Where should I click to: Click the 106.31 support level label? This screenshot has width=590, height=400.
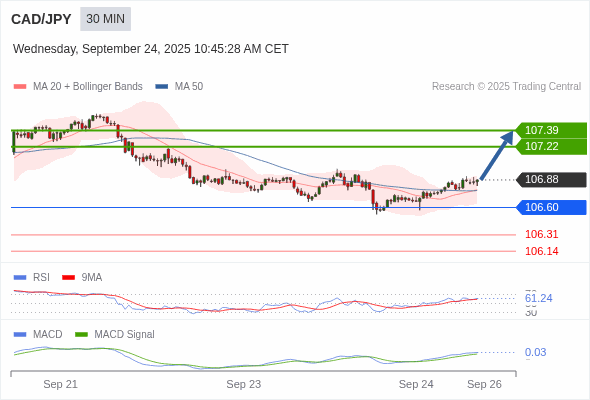point(541,234)
